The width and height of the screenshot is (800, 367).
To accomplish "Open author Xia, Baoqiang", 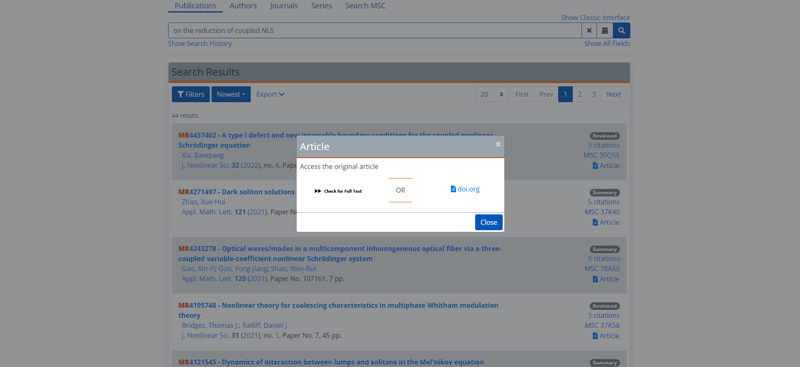I will (x=203, y=155).
